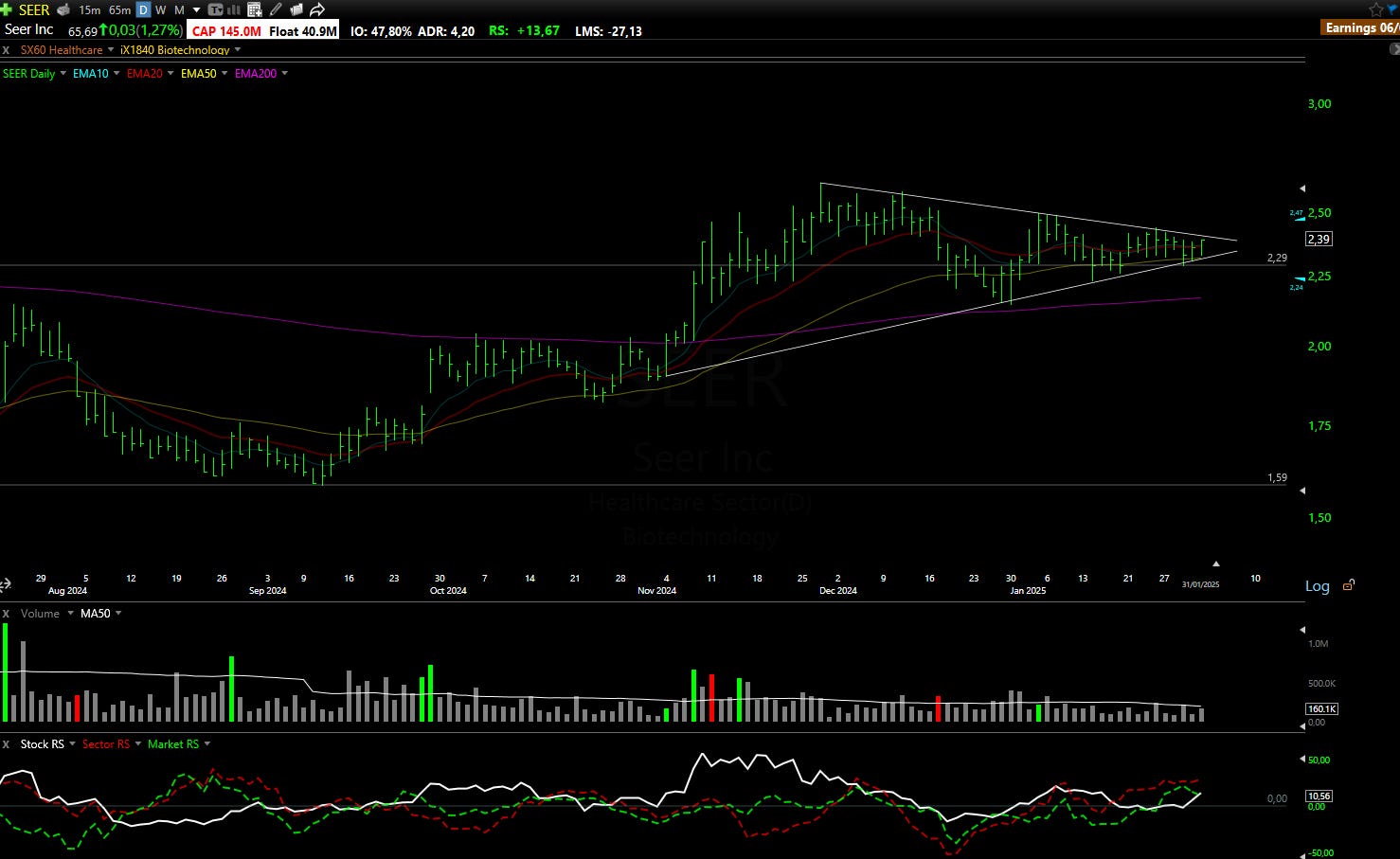Close the Volume panel with its x
This screenshot has width=1400, height=859.
click(x=6, y=614)
